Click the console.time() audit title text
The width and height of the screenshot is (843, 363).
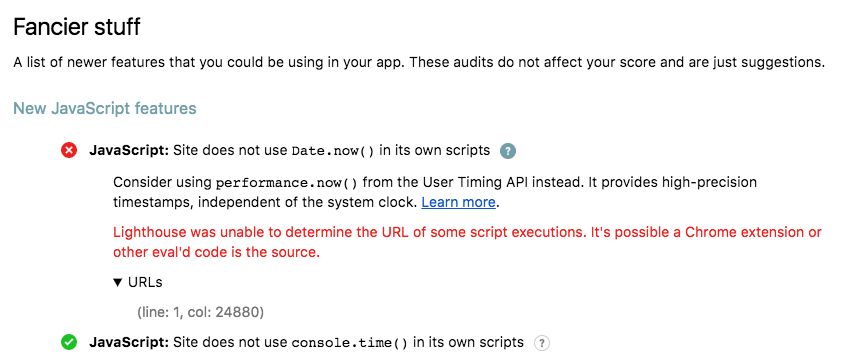(x=306, y=342)
